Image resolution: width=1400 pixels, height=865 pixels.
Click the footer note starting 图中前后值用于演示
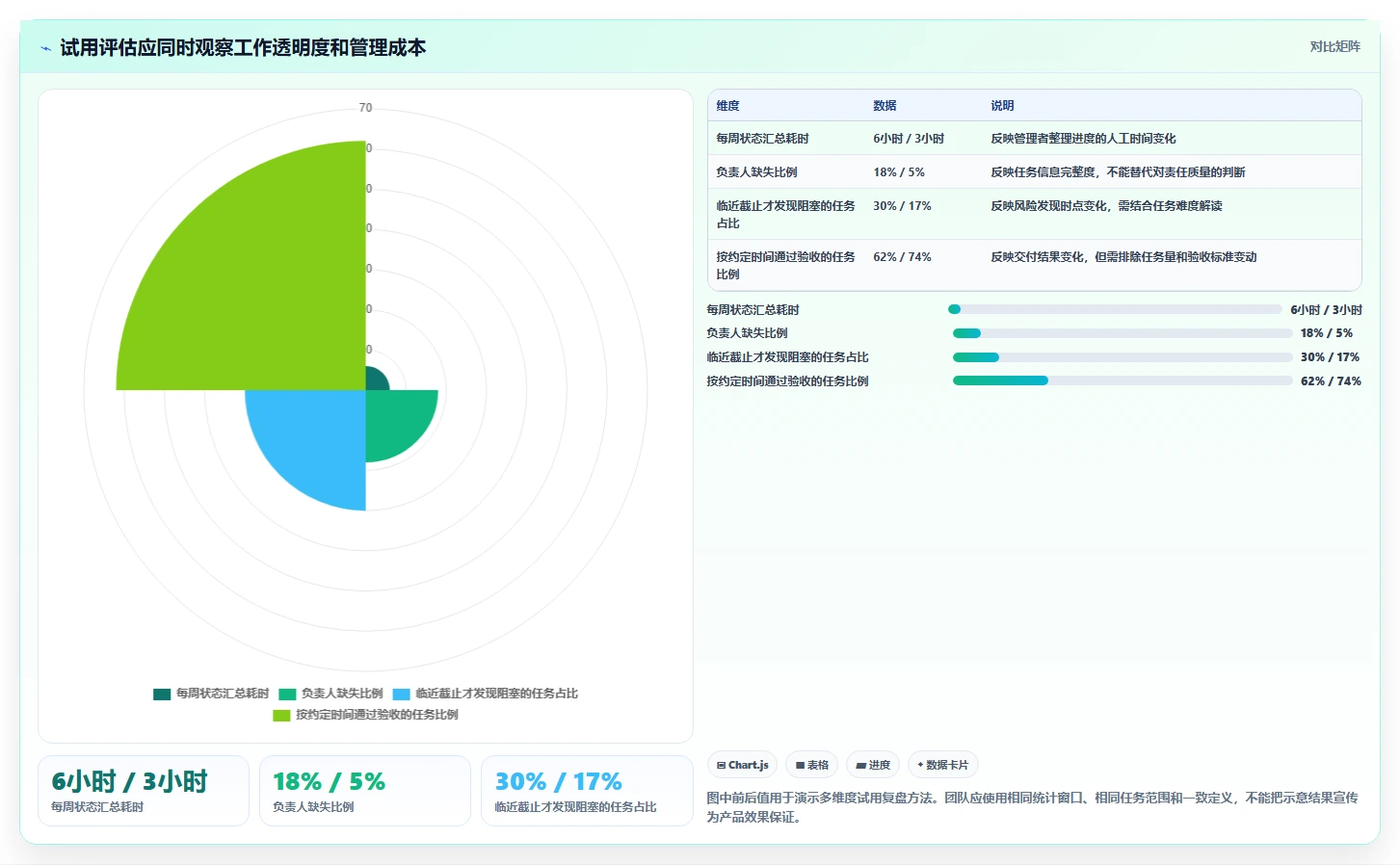pyautogui.click(x=1032, y=807)
